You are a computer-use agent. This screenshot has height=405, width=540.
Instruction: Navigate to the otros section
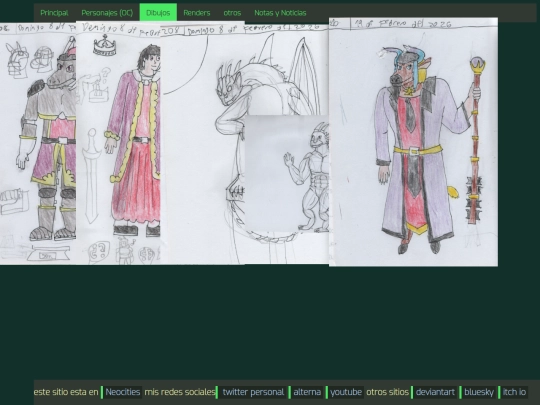232,13
